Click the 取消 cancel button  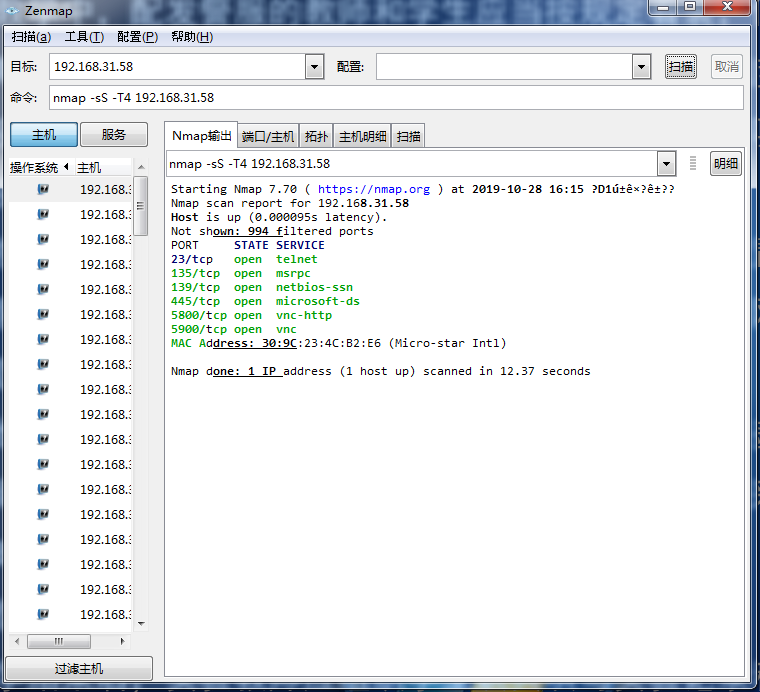click(x=727, y=66)
